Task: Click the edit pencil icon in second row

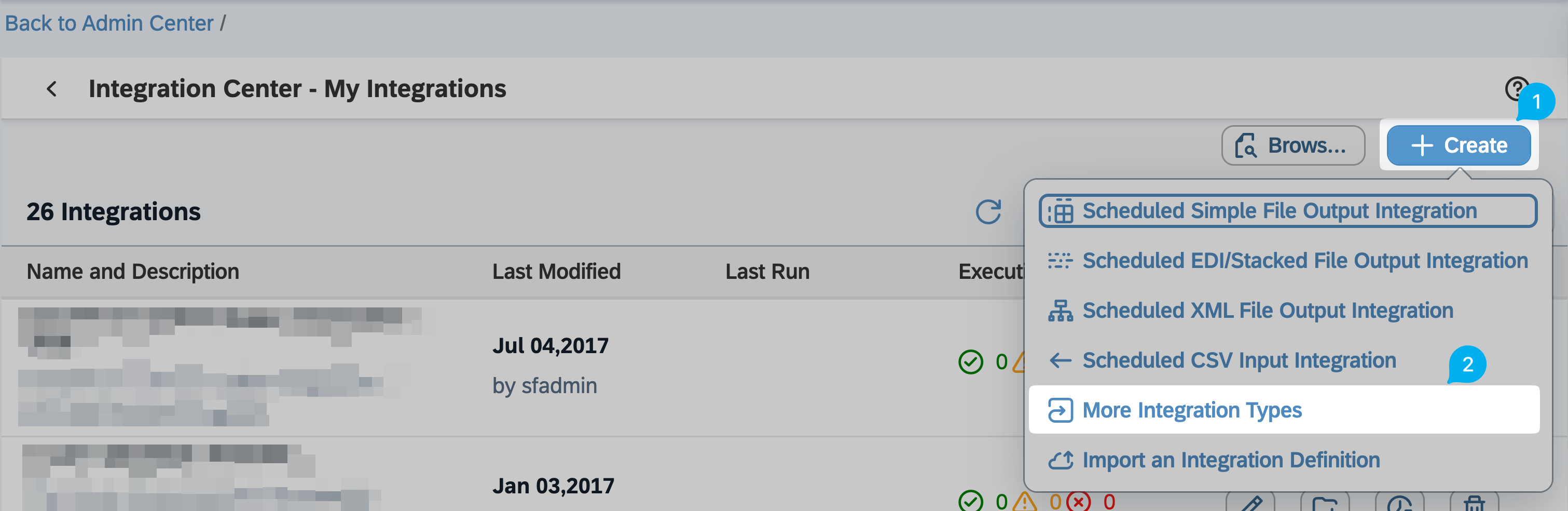Action: 1249,503
